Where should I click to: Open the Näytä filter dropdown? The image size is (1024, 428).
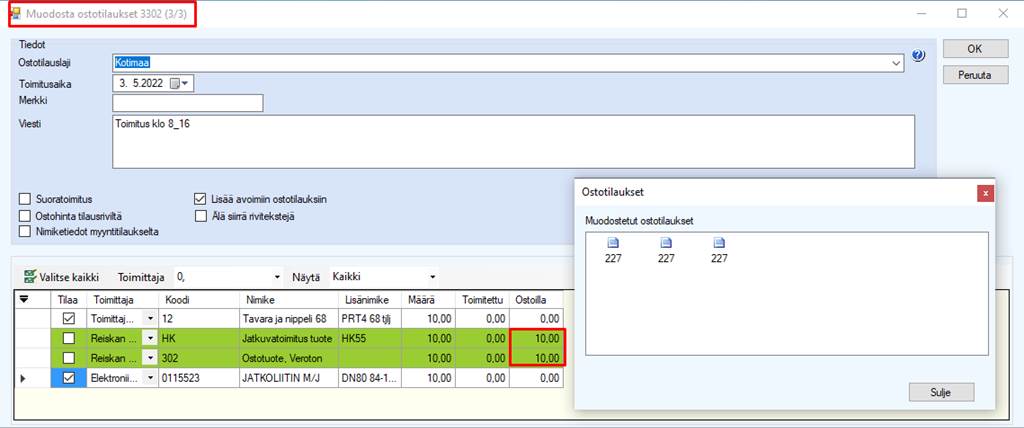tap(432, 276)
